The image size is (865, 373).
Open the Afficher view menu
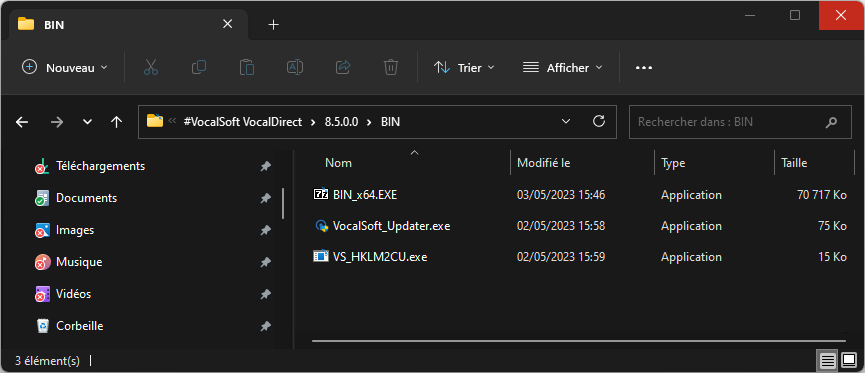[563, 67]
